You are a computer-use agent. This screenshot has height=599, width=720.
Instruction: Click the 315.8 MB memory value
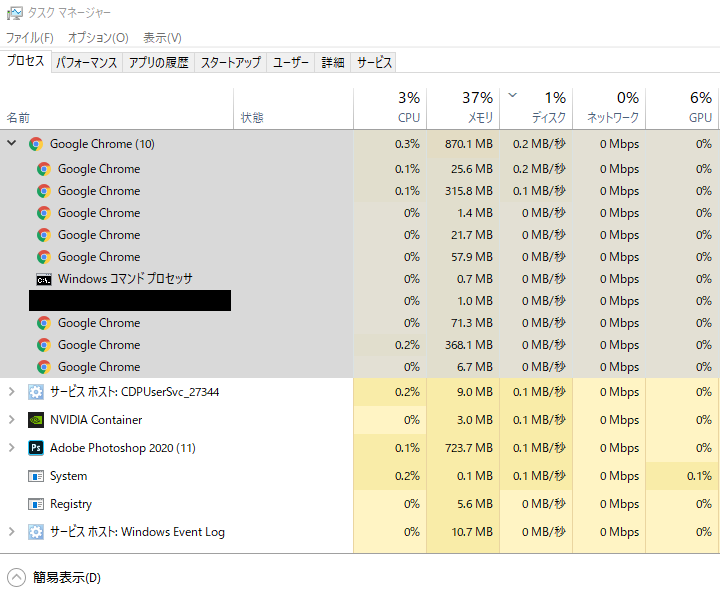point(469,191)
